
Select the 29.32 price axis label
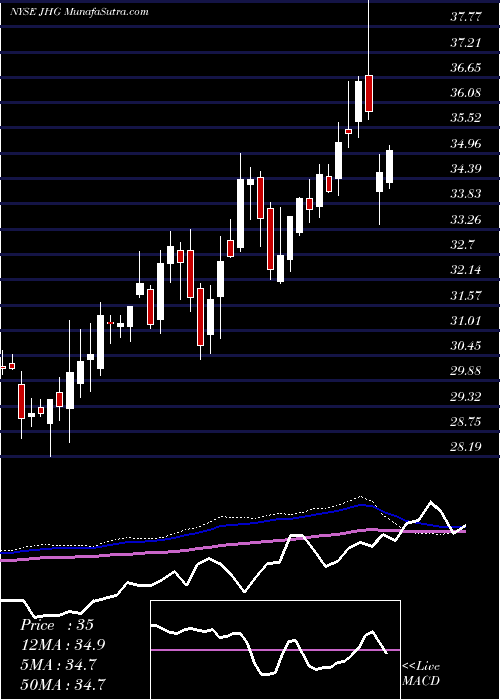[466, 396]
